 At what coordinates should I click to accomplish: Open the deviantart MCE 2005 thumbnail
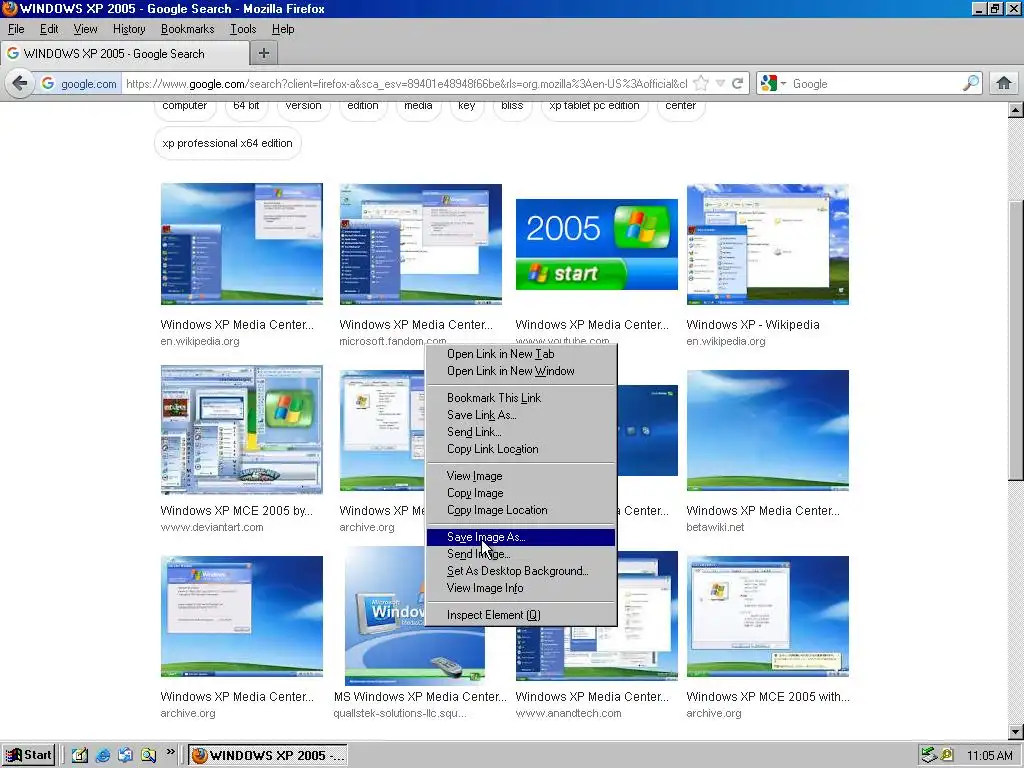[x=242, y=430]
